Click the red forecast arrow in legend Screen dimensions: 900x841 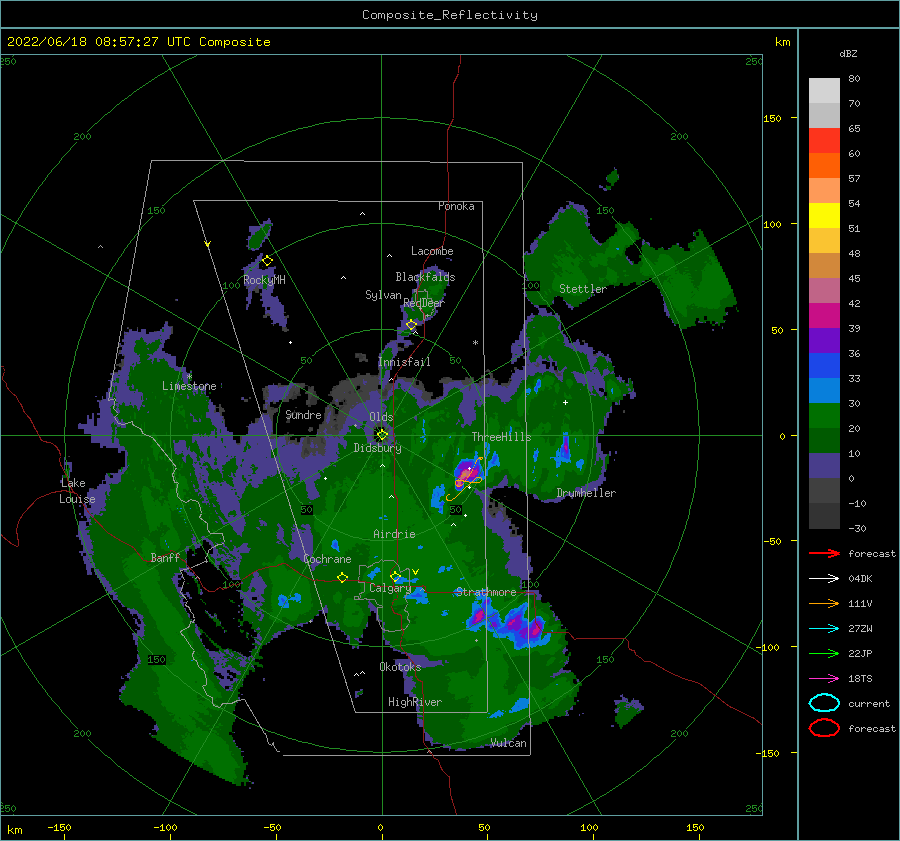(x=824, y=553)
